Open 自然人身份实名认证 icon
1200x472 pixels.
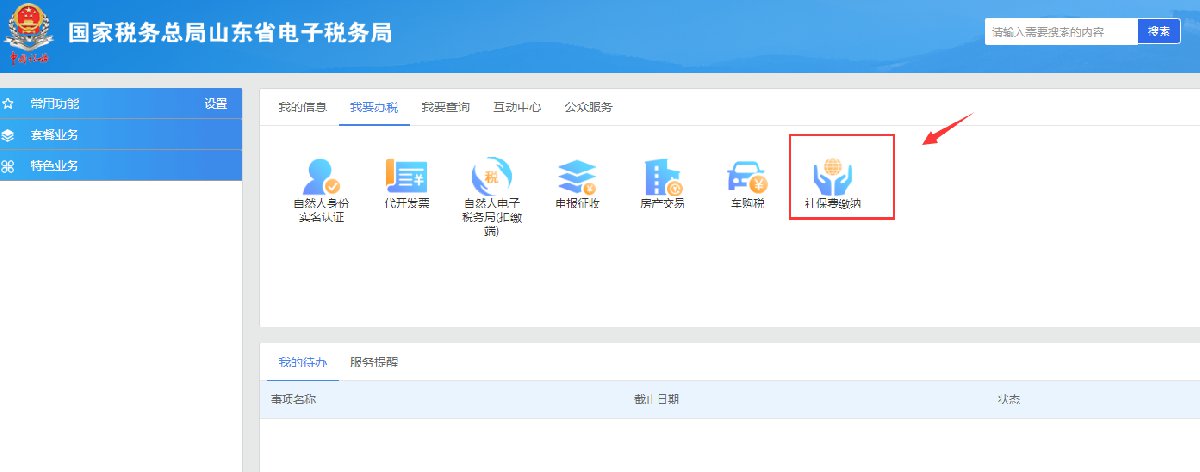[321, 176]
